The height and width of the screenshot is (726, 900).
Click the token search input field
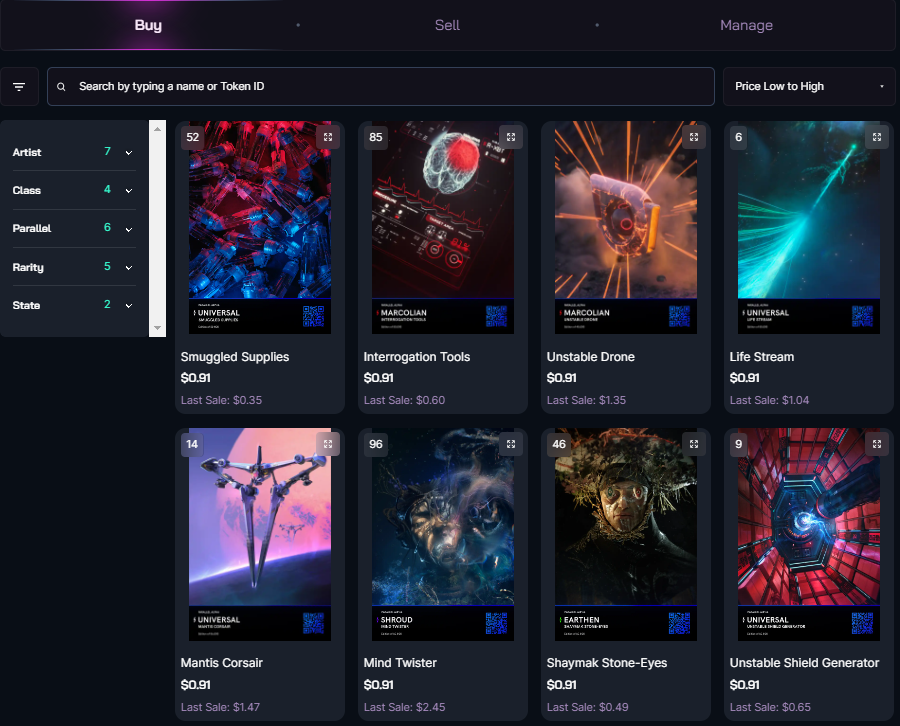tap(380, 87)
